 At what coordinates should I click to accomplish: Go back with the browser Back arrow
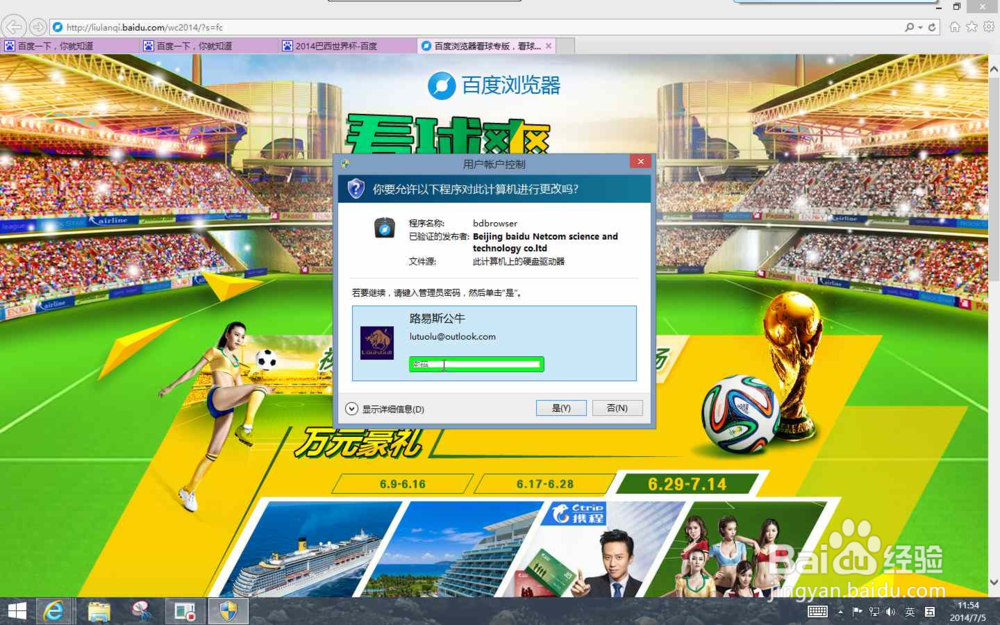(x=13, y=27)
